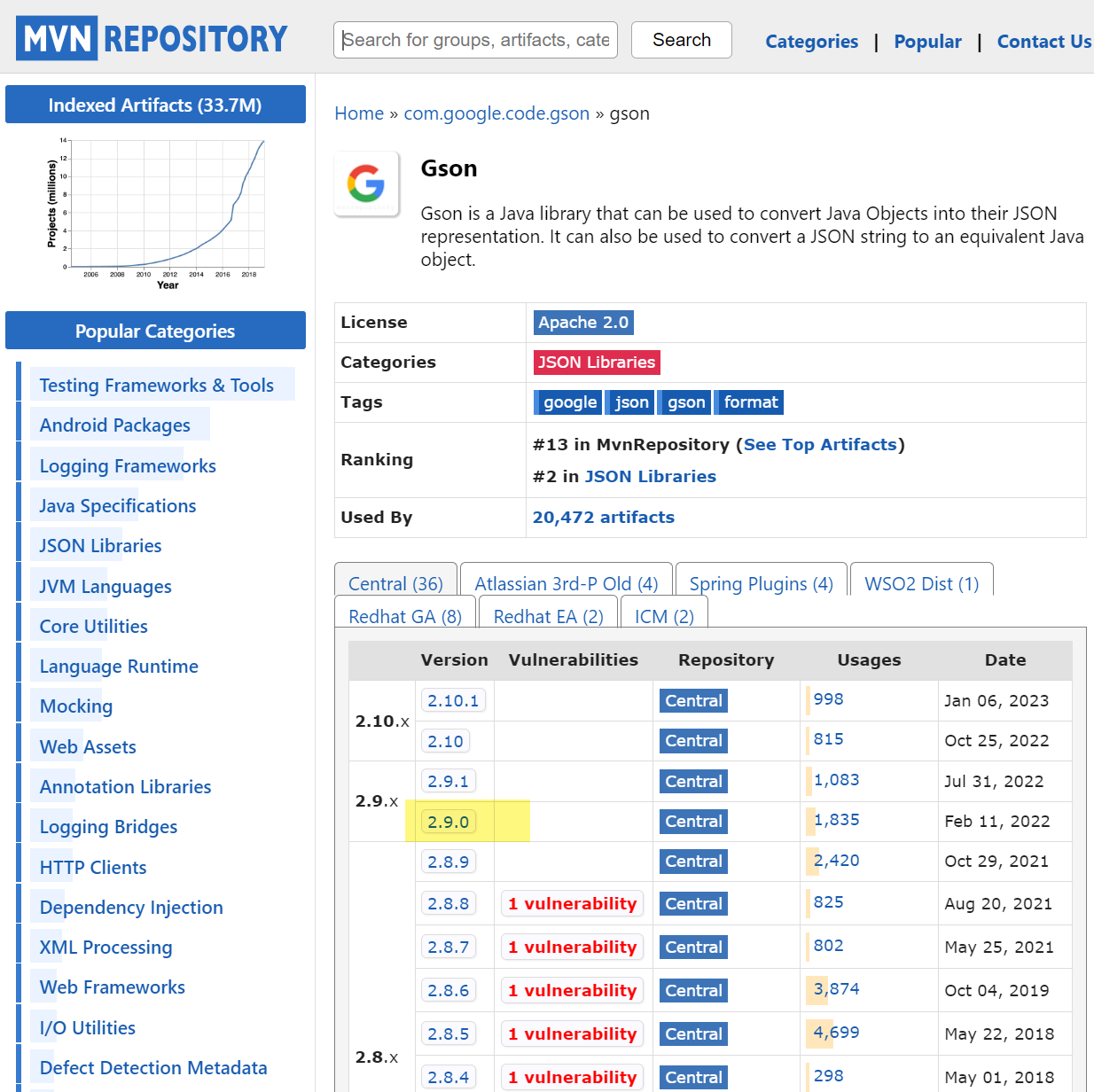Screen dimensions: 1094x1092
Task: Open Logging Frameworks category
Action: pyautogui.click(x=128, y=466)
